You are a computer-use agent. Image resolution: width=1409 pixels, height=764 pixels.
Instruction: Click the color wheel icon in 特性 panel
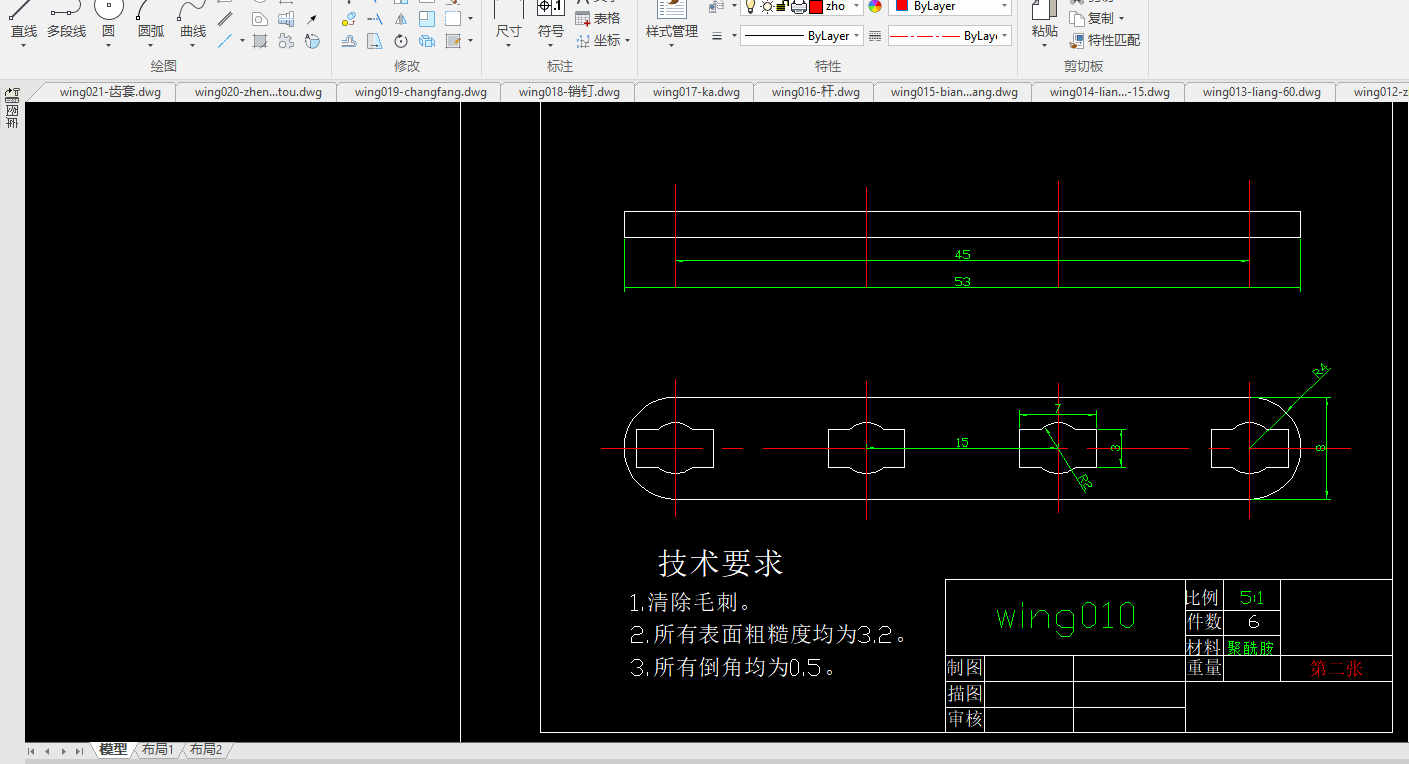875,6
